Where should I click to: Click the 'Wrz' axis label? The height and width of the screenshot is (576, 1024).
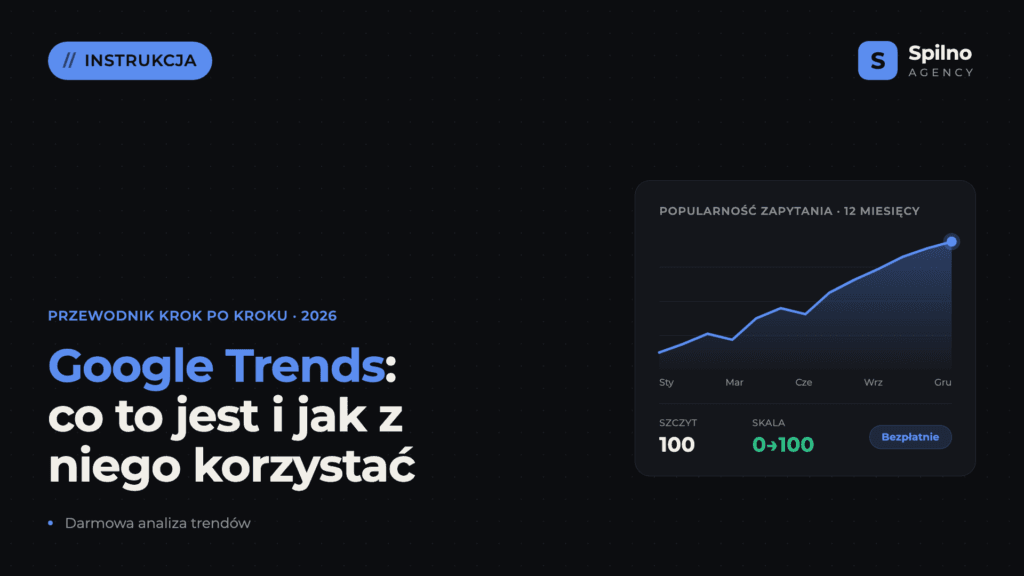tap(873, 382)
